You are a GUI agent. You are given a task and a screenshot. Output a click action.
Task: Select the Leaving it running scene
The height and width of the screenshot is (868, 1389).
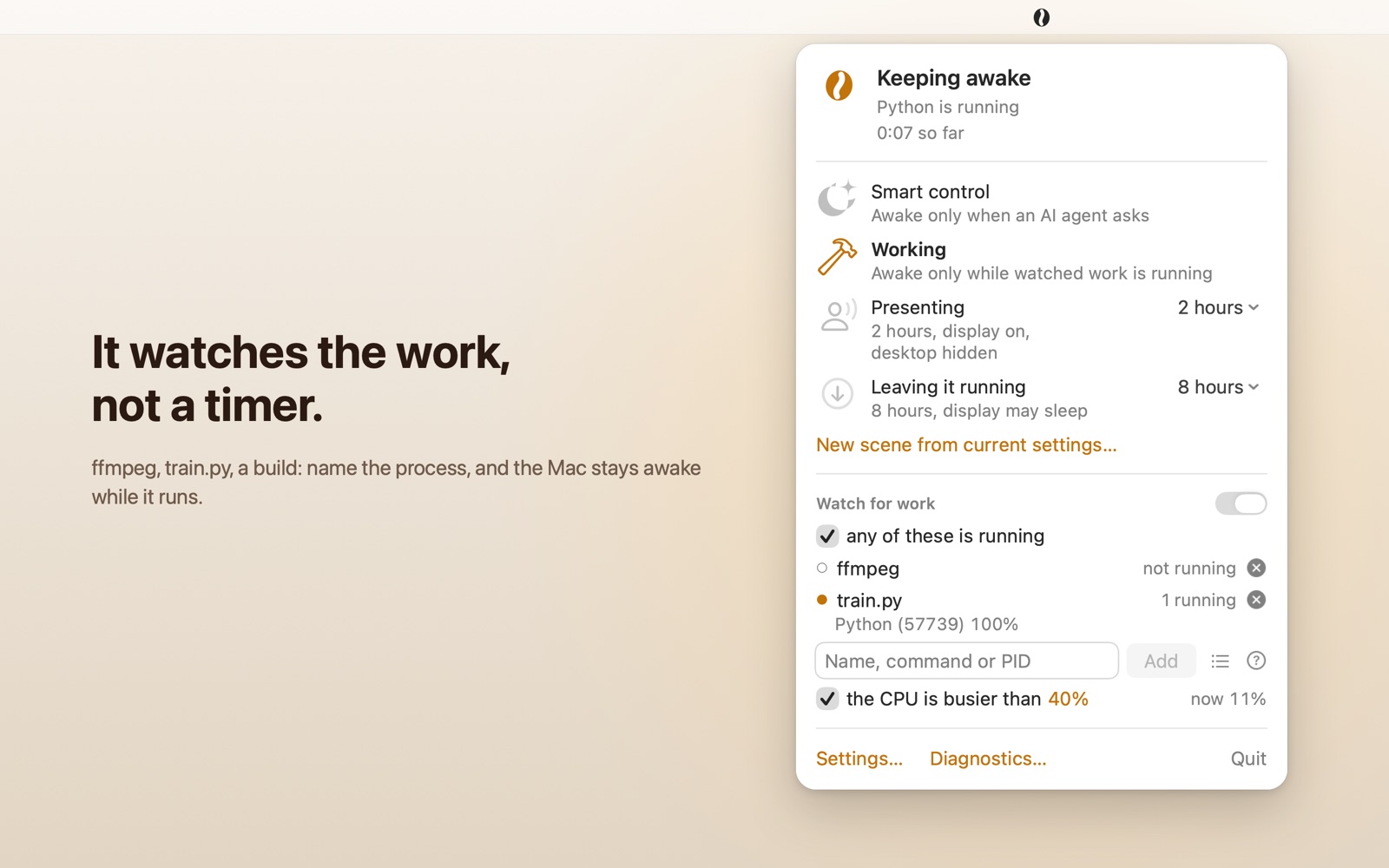[x=1041, y=398]
